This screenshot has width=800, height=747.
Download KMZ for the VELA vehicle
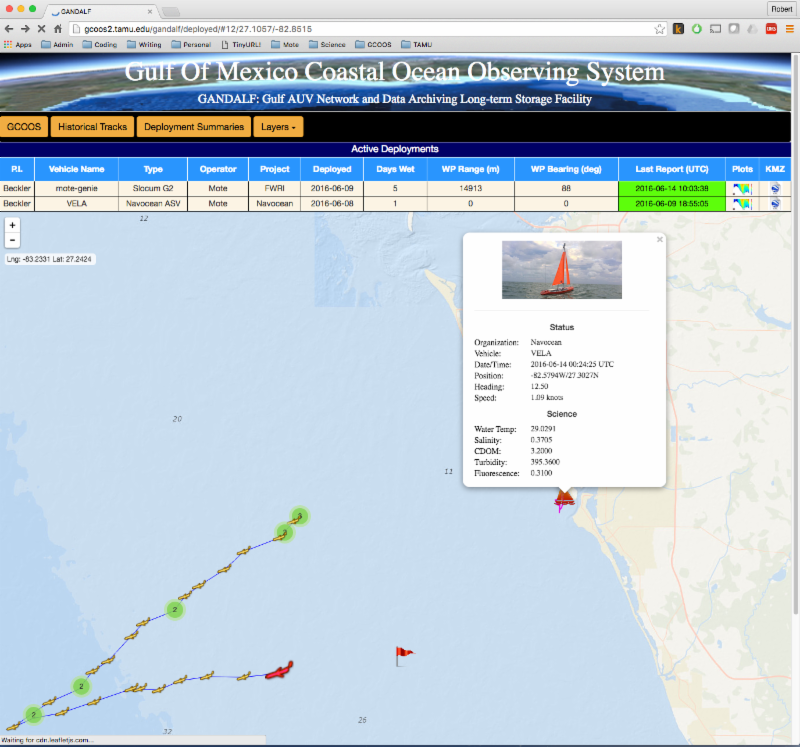[775, 203]
